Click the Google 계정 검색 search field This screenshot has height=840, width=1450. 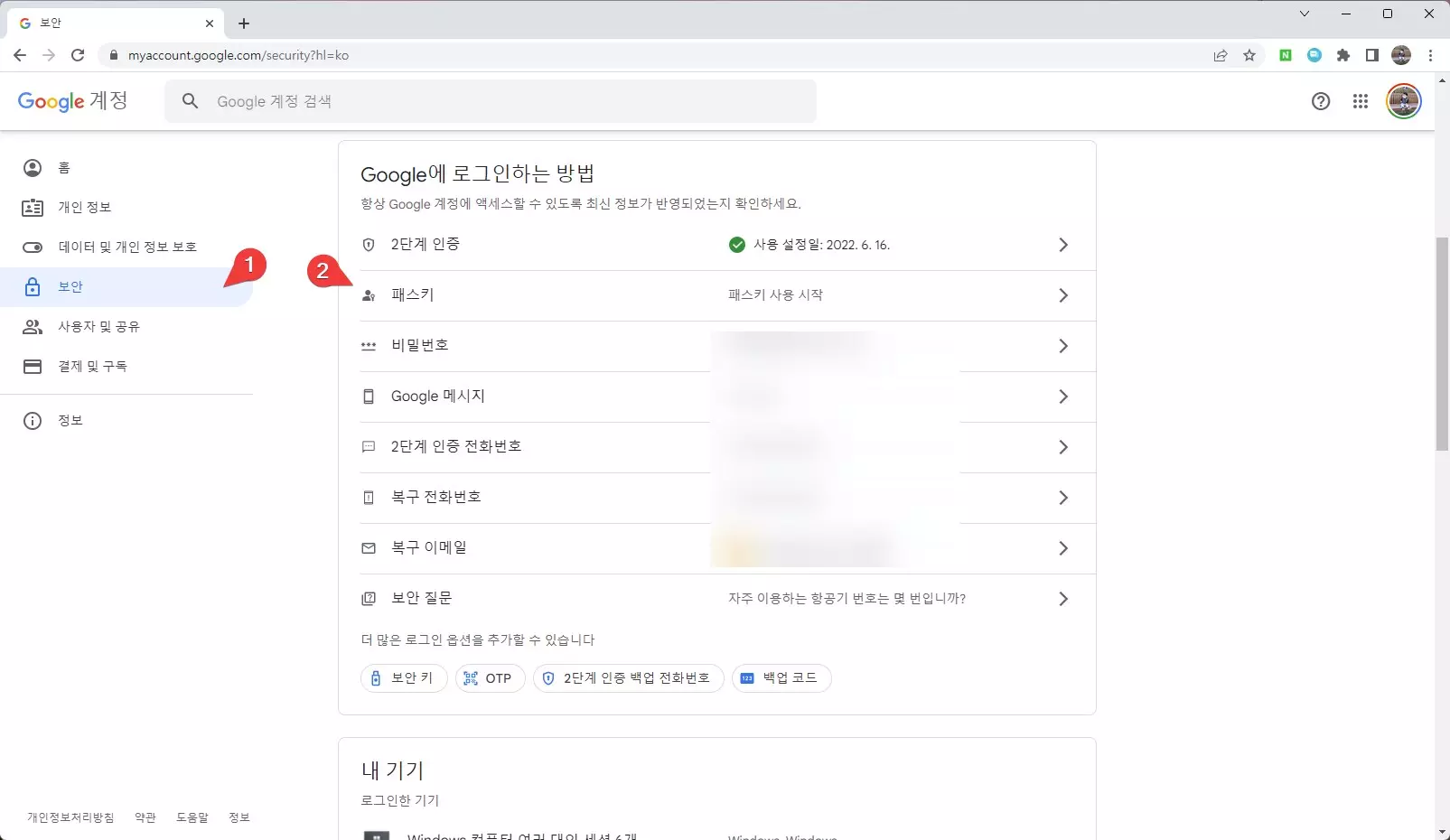point(491,101)
